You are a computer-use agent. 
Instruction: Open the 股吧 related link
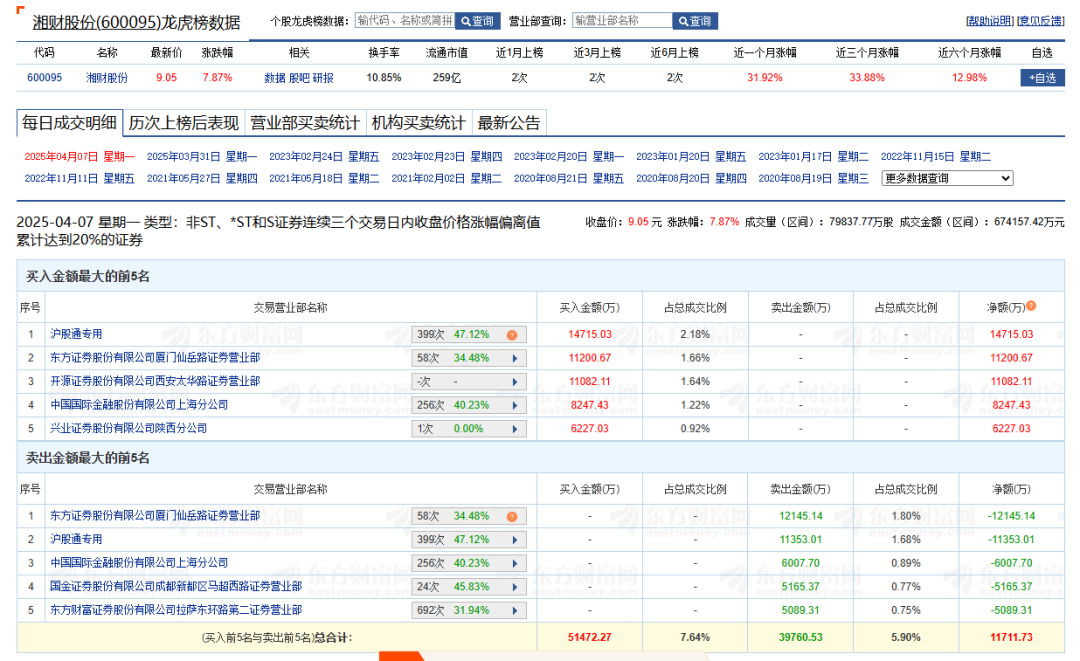[299, 78]
